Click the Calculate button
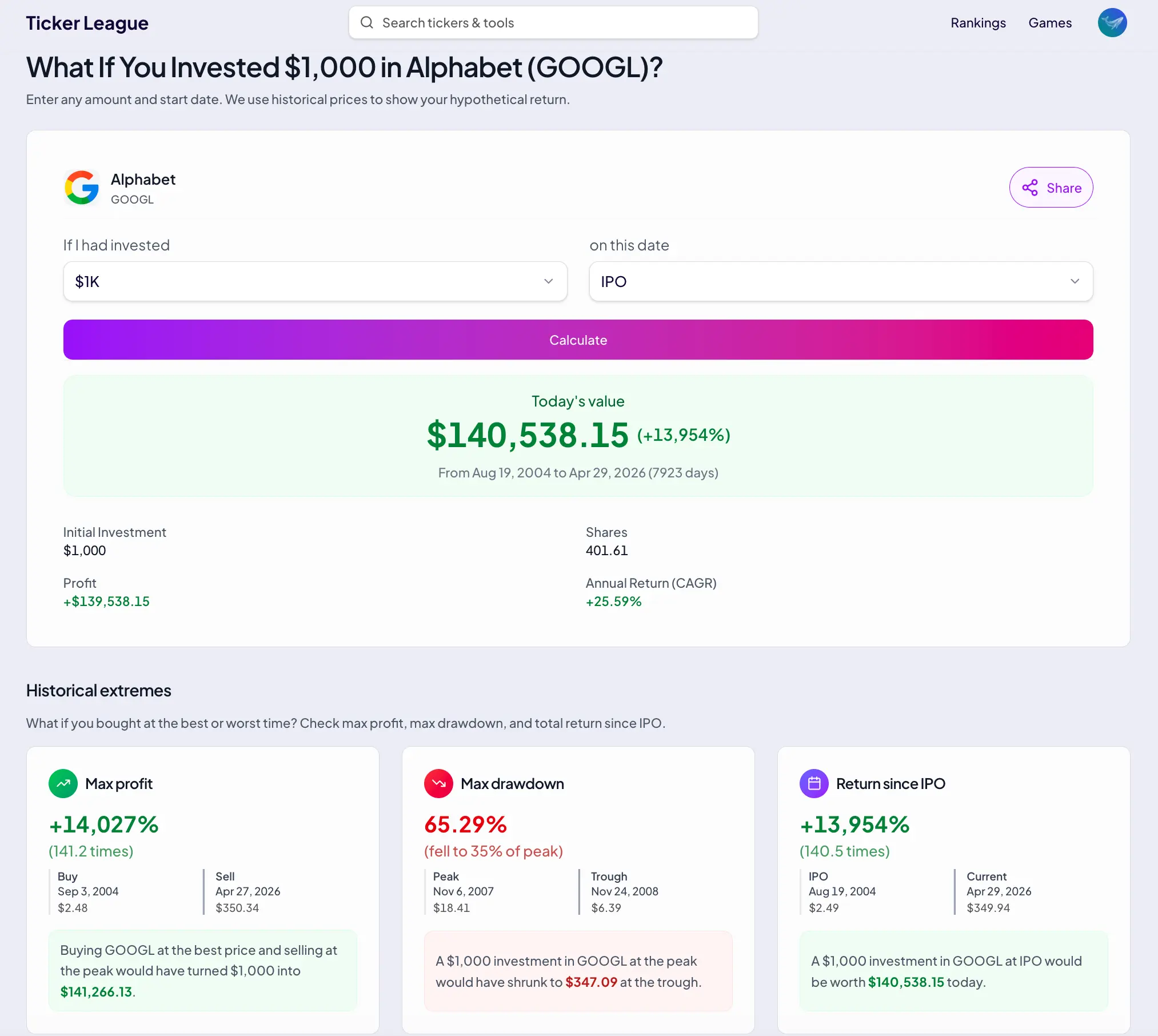The width and height of the screenshot is (1158, 1036). pos(578,340)
